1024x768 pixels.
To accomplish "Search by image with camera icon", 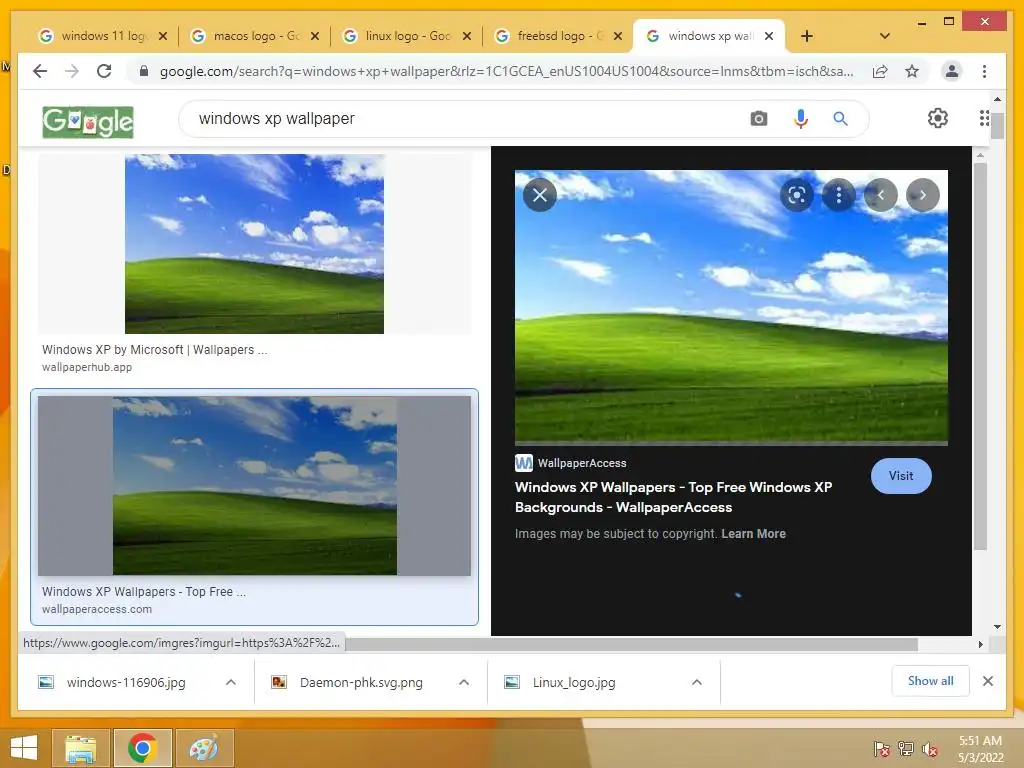I will pyautogui.click(x=759, y=119).
